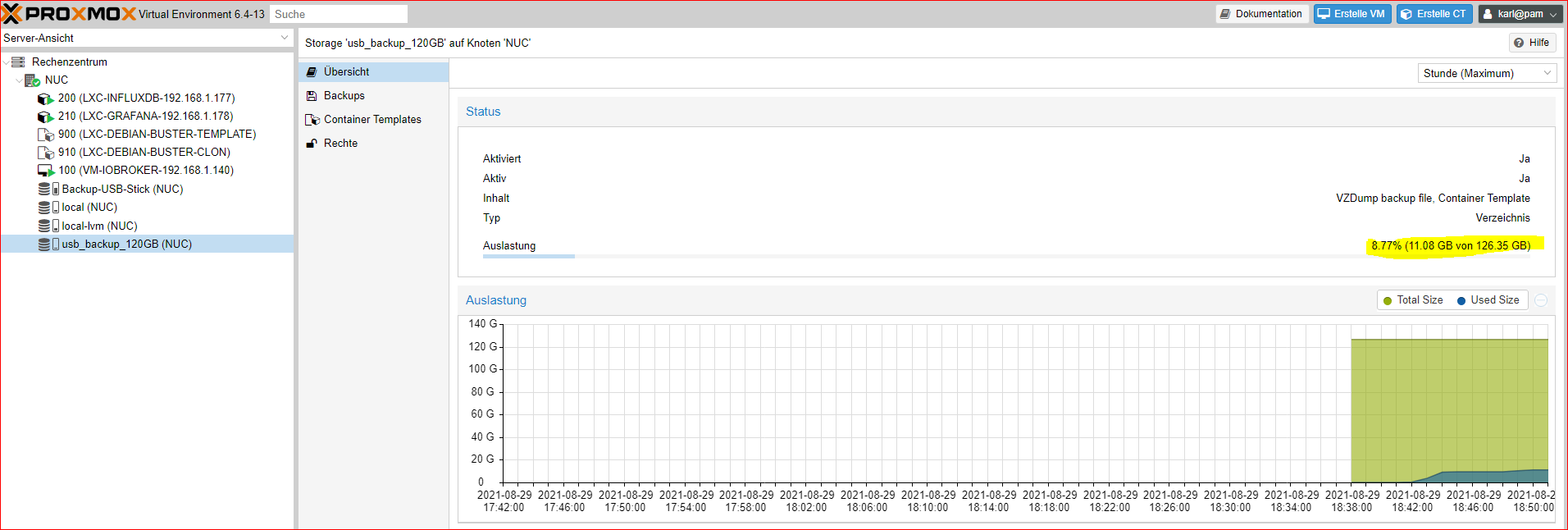Click the Rechte unlock icon
Image resolution: width=1568 pixels, height=530 pixels.
pos(312,144)
